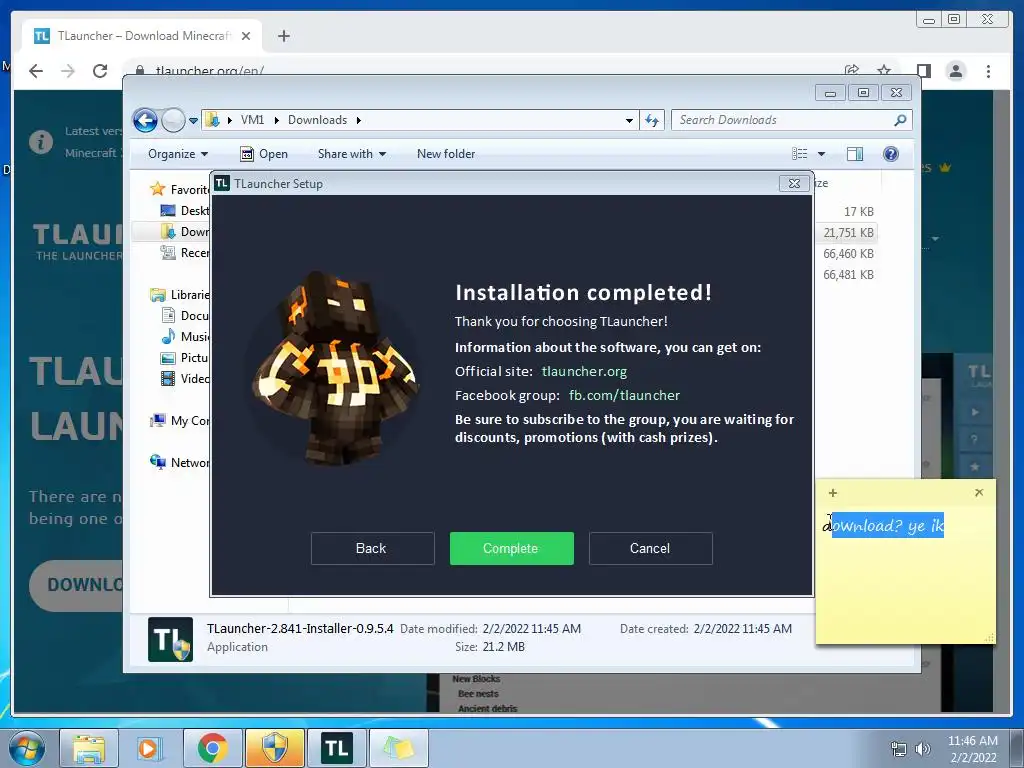The image size is (1024, 768).
Task: Open Windows Explorer from taskbar
Action: tap(89, 748)
